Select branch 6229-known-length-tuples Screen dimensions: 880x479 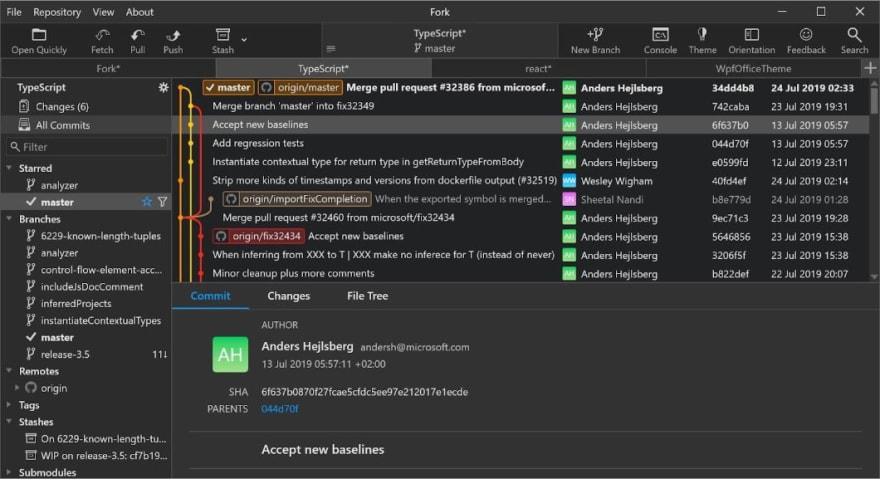(x=86, y=236)
